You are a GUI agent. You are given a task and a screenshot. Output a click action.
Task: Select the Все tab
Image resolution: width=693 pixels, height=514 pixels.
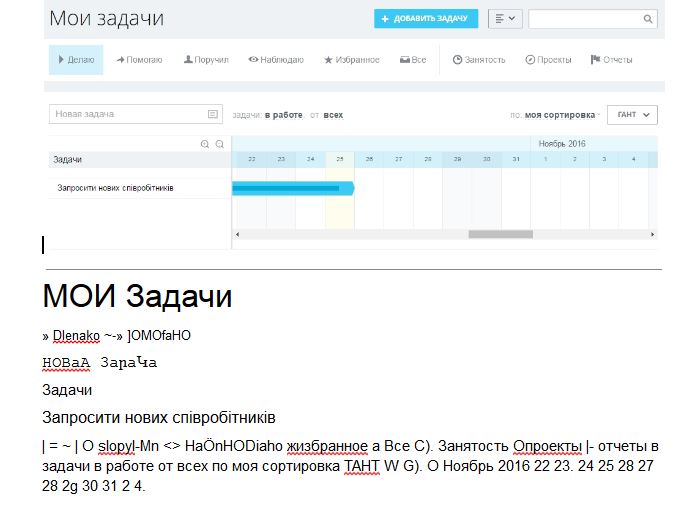[413, 60]
